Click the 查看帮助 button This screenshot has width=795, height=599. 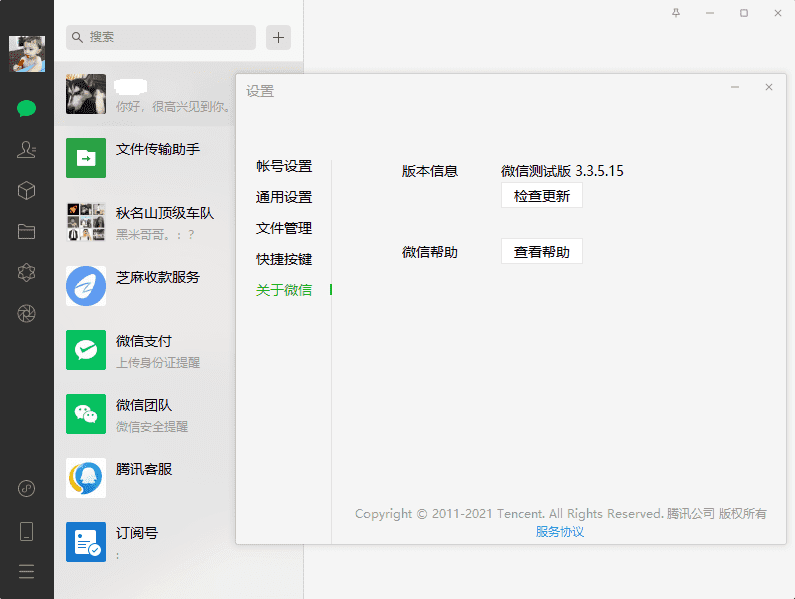coord(541,252)
